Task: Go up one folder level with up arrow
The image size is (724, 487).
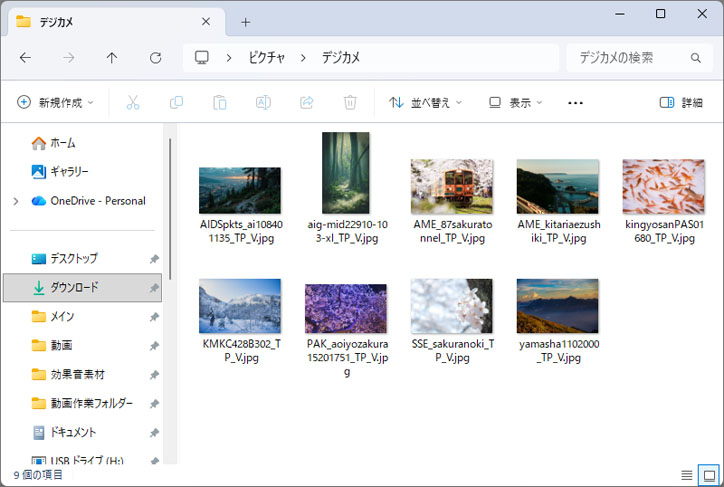Action: click(x=112, y=58)
